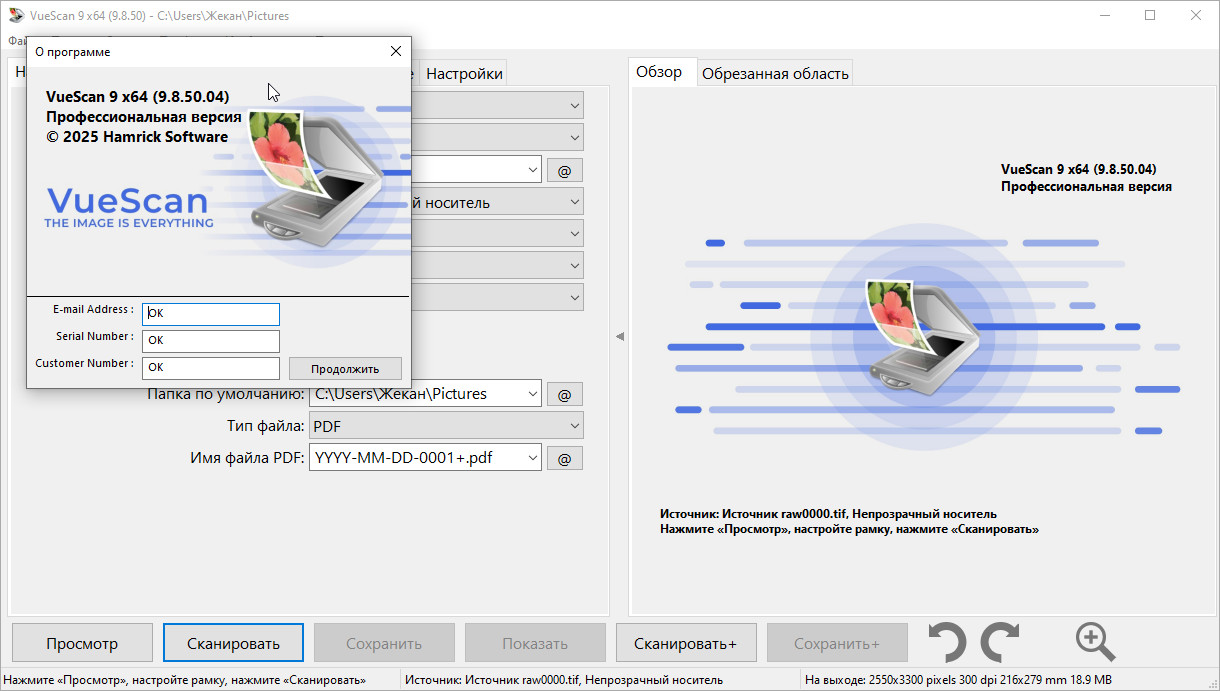Click the rotate left arrow icon

946,643
